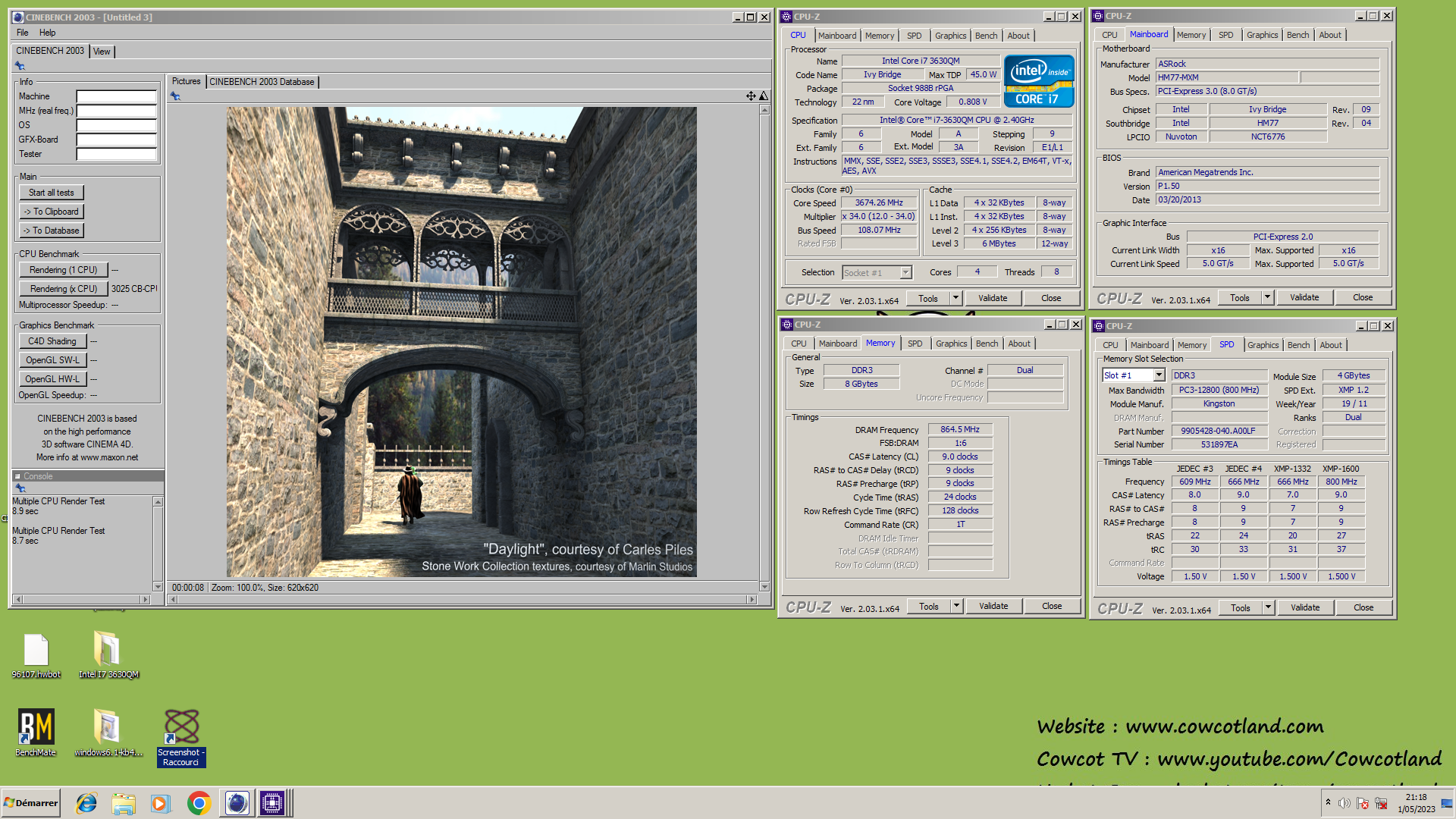This screenshot has height=819, width=1456.
Task: Open the Bench tab in the CPU-Z CPU window
Action: (986, 36)
